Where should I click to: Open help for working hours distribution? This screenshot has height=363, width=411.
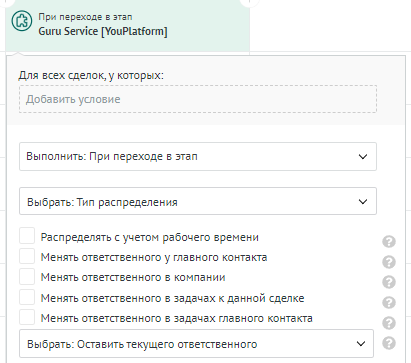(389, 241)
